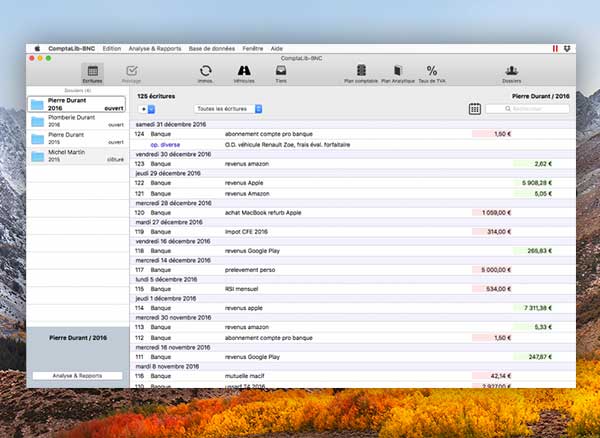Click the 'op. diverse' link

pos(165,145)
